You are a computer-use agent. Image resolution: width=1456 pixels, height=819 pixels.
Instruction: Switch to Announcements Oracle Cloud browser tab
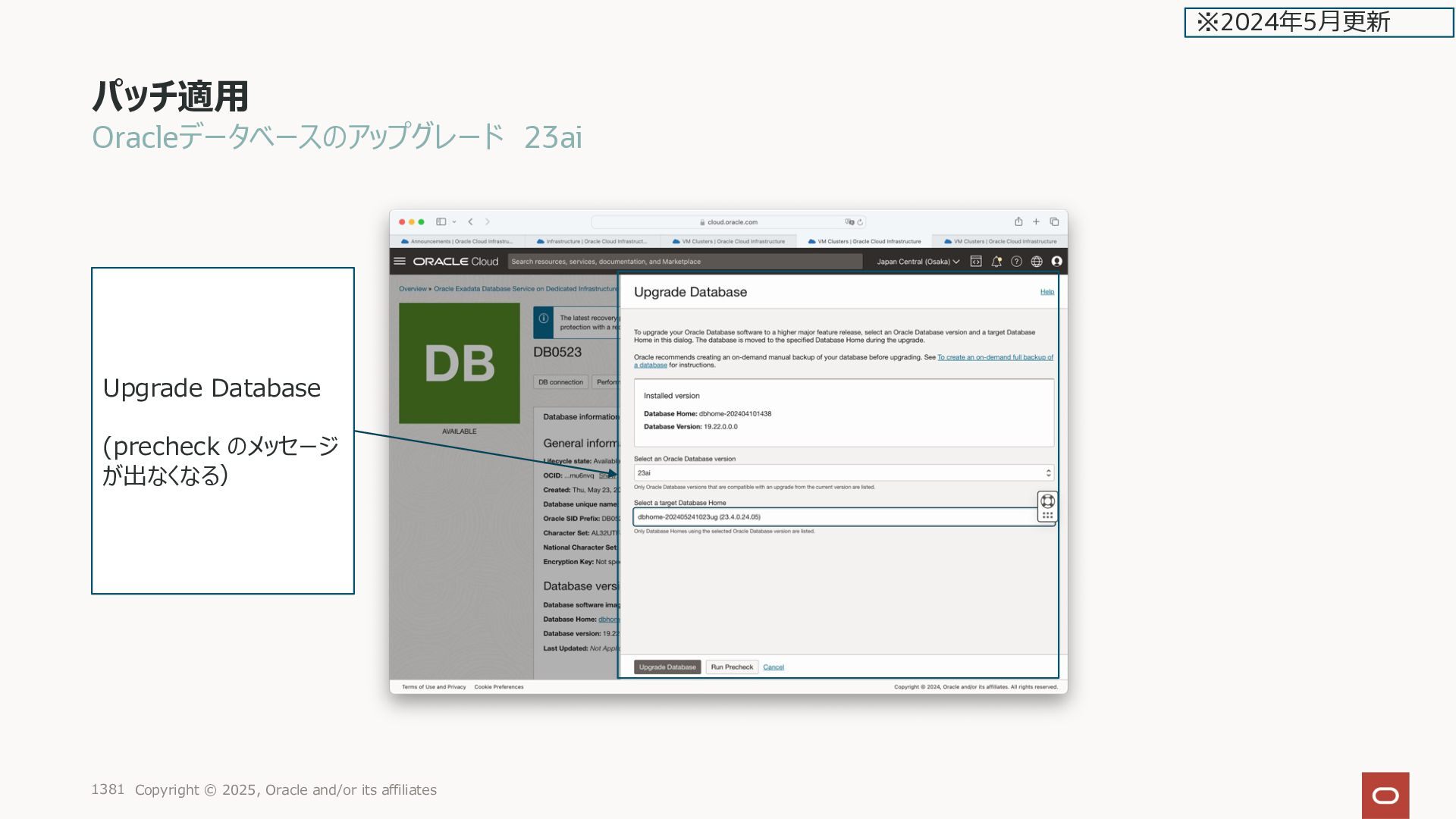click(457, 241)
